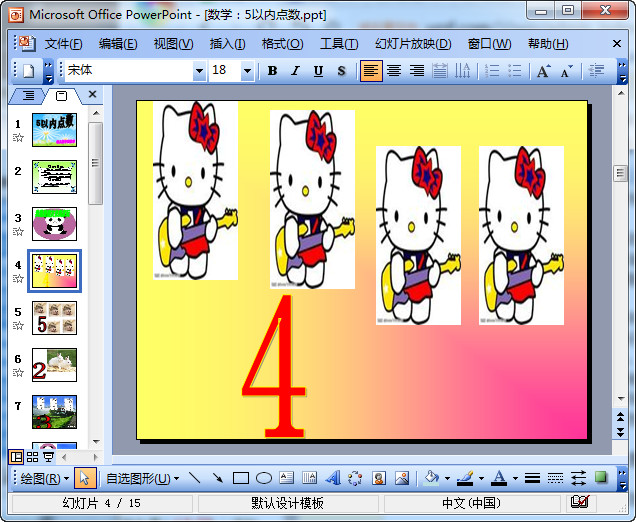This screenshot has height=522, width=636.
Task: Click the font name field 宋体
Action: click(x=129, y=71)
